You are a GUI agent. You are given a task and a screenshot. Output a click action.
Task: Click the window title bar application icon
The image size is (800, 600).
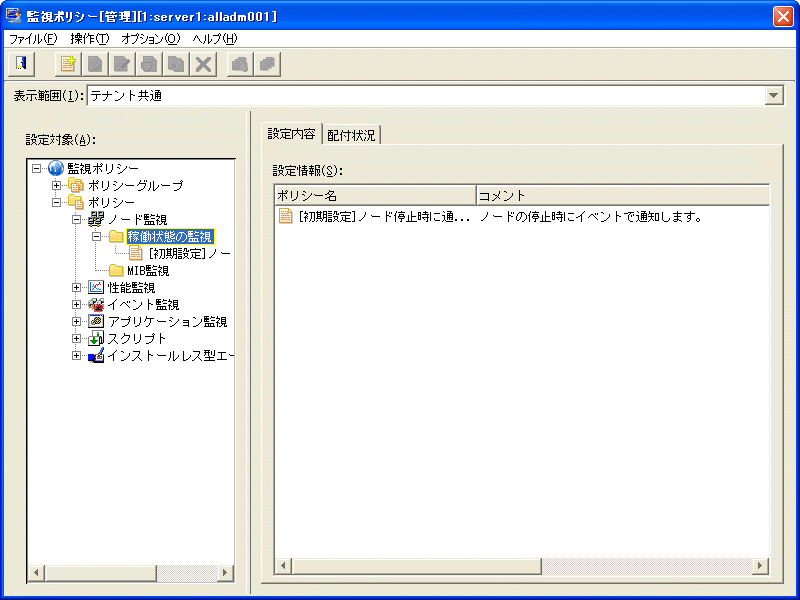(14, 16)
